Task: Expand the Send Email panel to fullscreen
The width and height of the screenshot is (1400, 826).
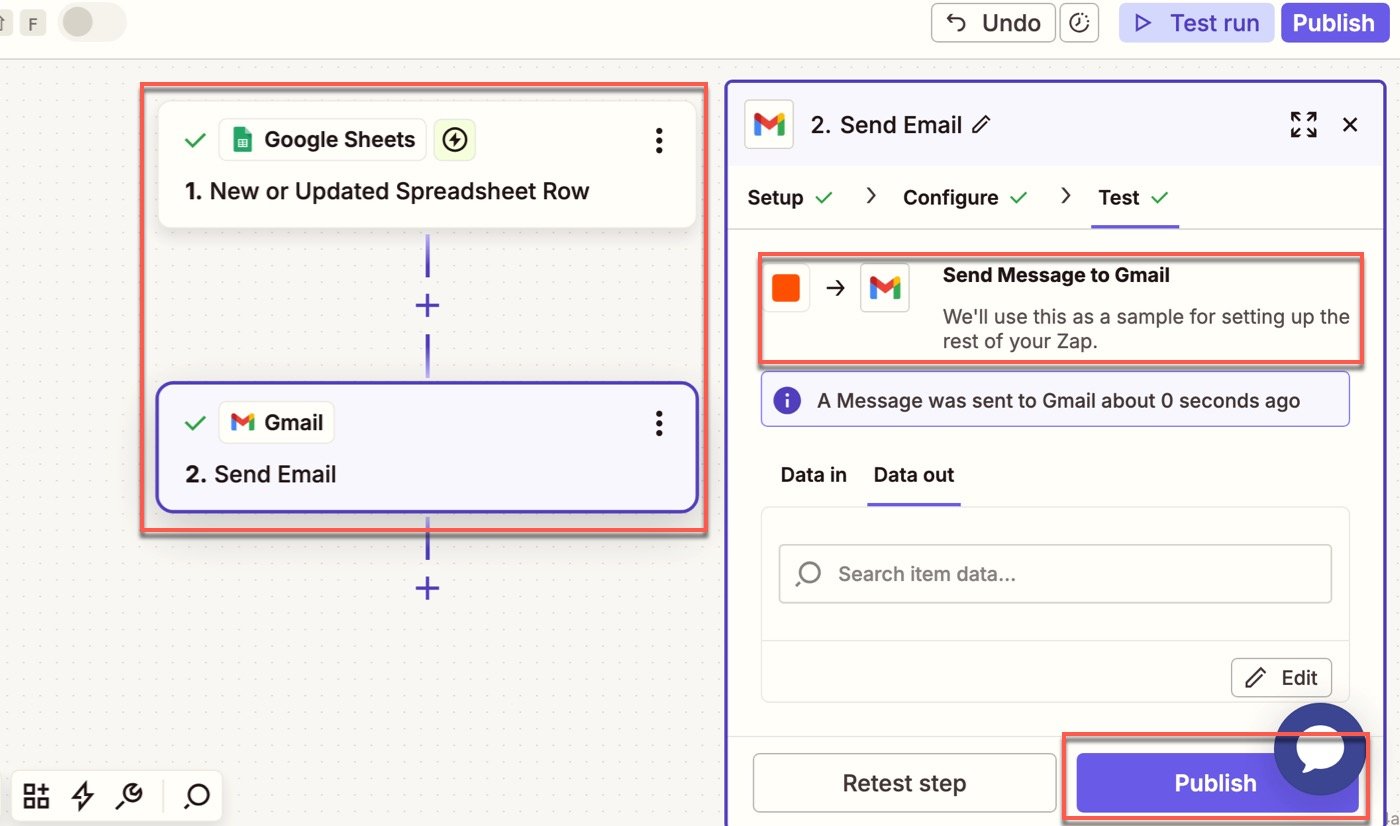Action: pyautogui.click(x=1303, y=125)
